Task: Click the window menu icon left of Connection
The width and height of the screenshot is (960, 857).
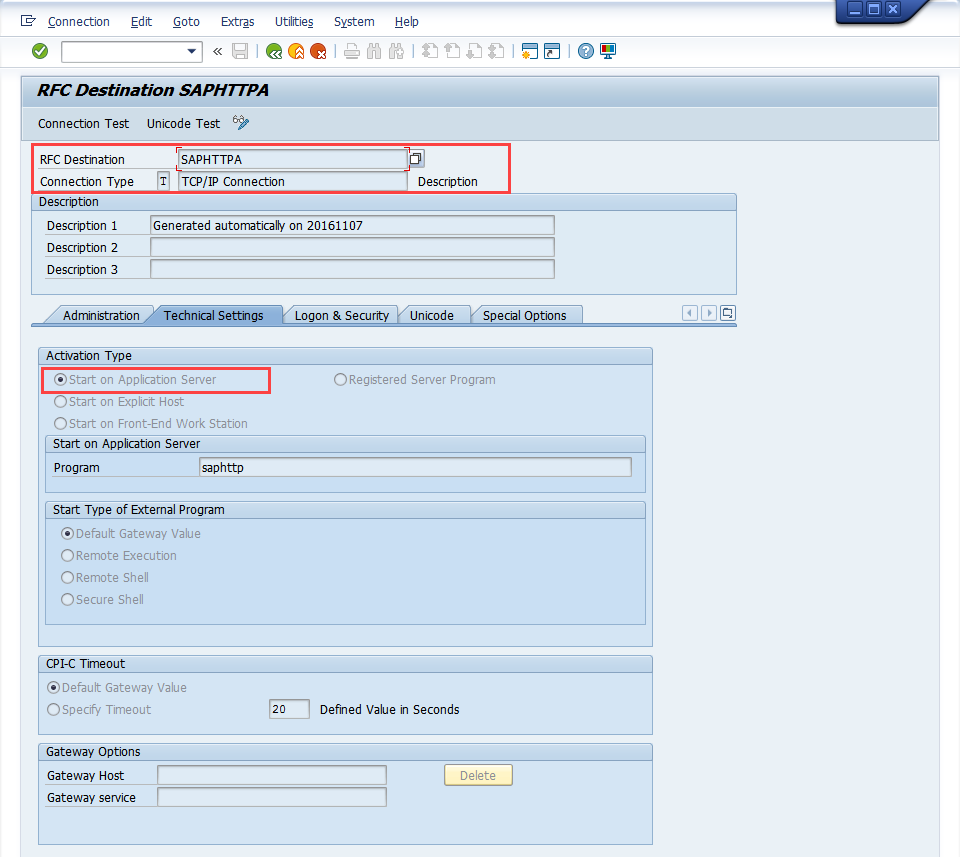Action: pyautogui.click(x=28, y=21)
